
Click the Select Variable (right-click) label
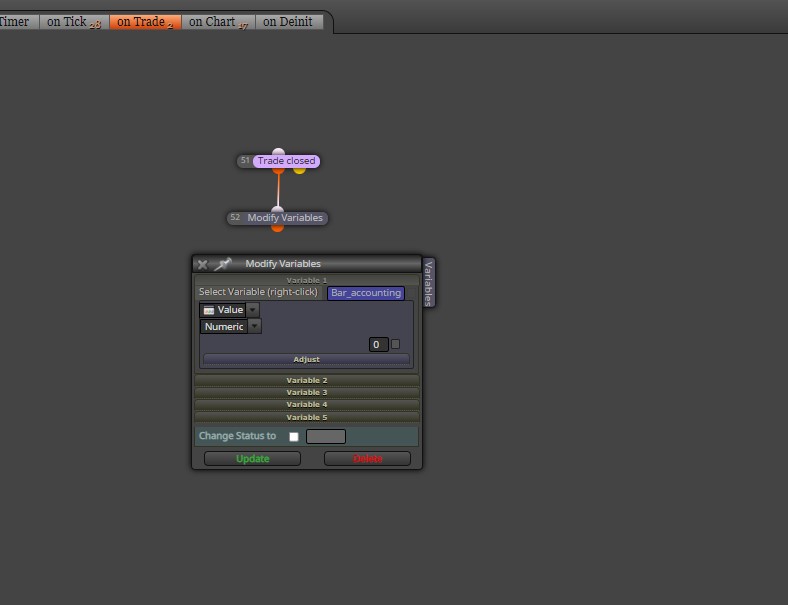[x=258, y=292]
